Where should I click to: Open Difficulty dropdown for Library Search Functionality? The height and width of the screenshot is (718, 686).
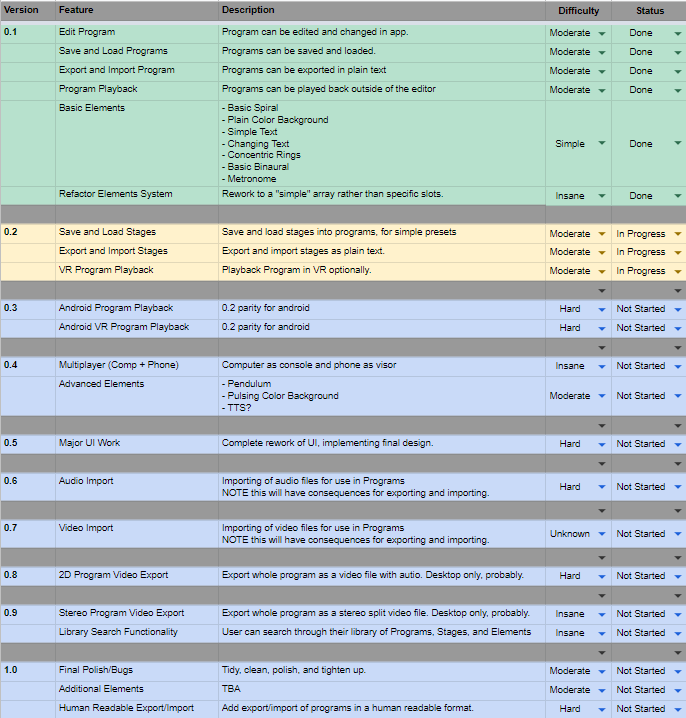(602, 633)
